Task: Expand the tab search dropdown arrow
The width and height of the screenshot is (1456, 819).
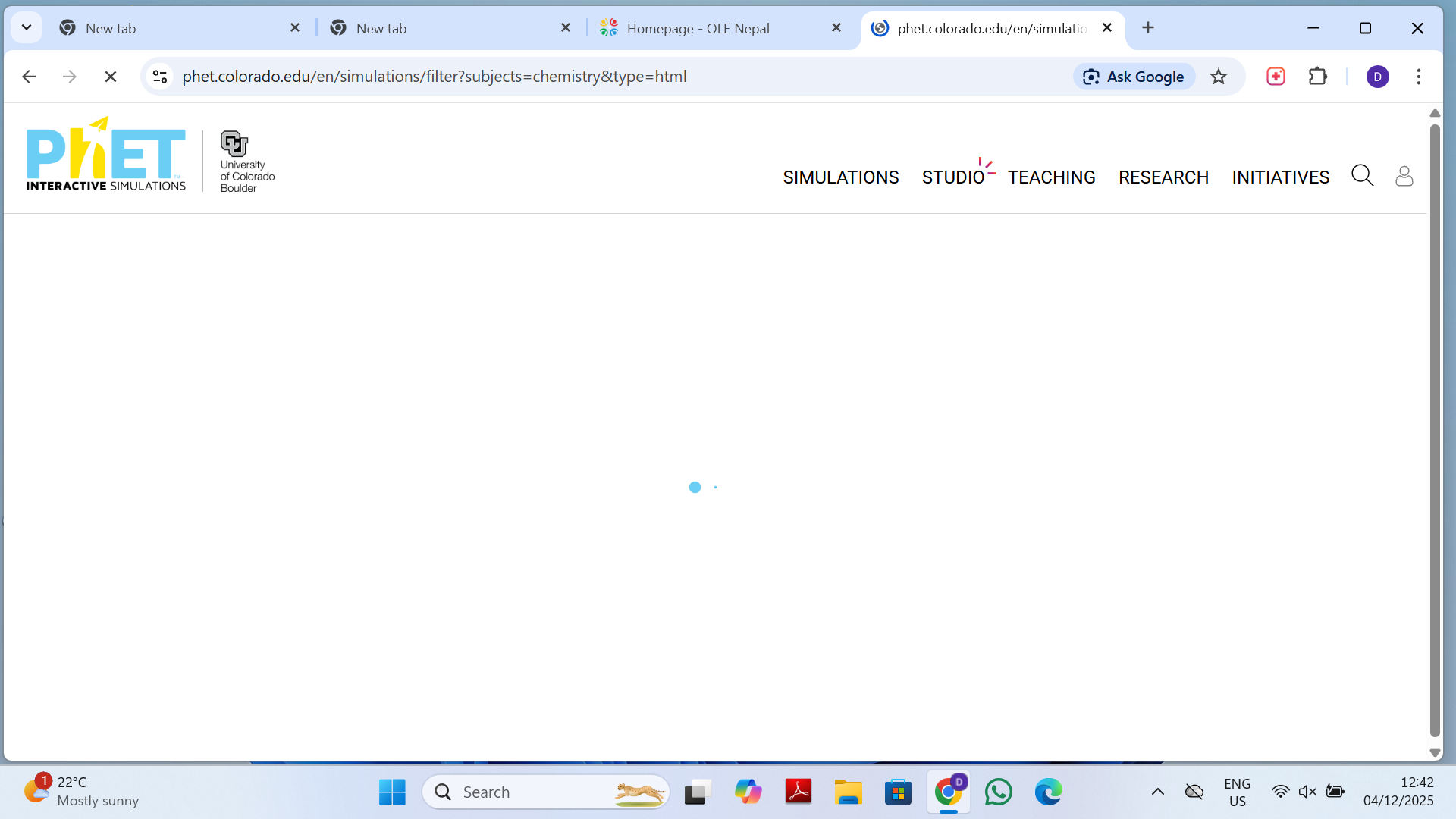Action: point(27,28)
